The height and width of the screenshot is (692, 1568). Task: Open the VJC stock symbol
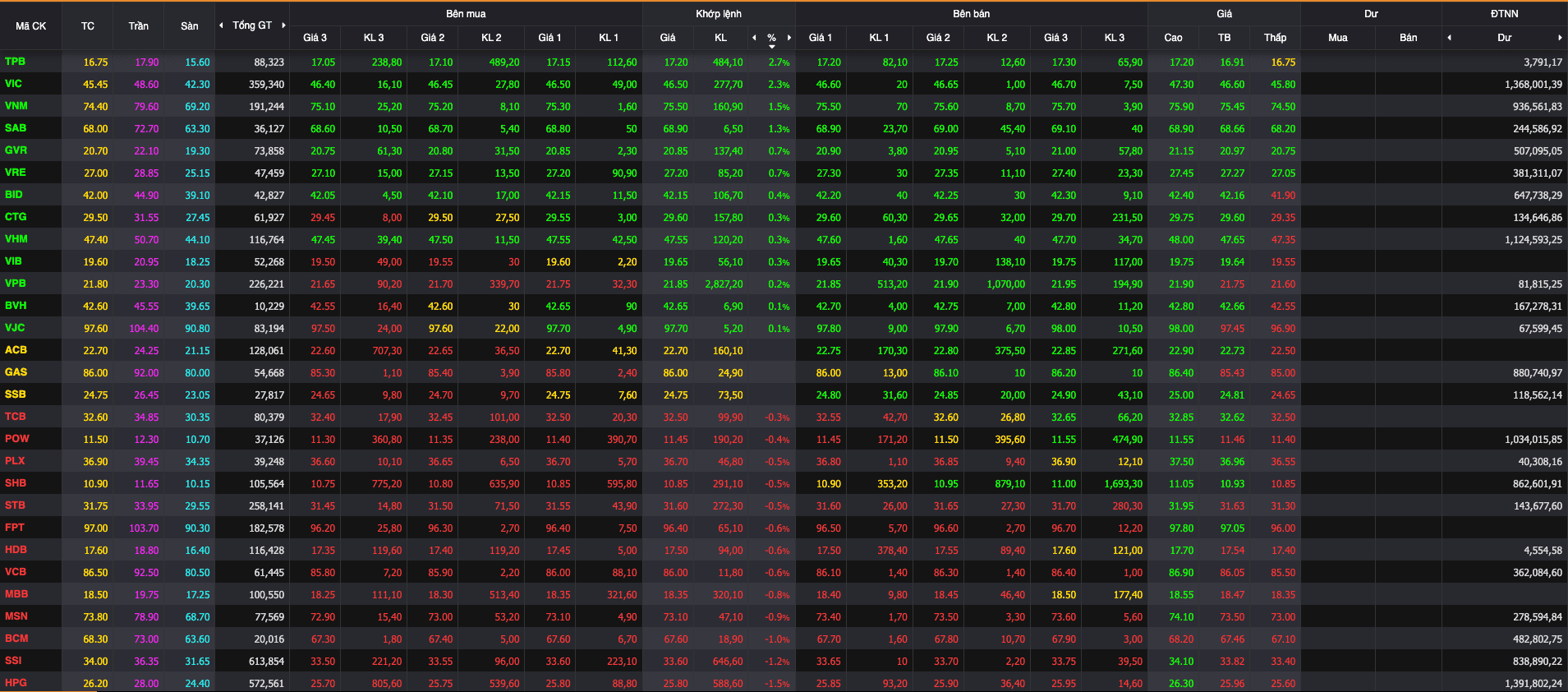(14, 328)
